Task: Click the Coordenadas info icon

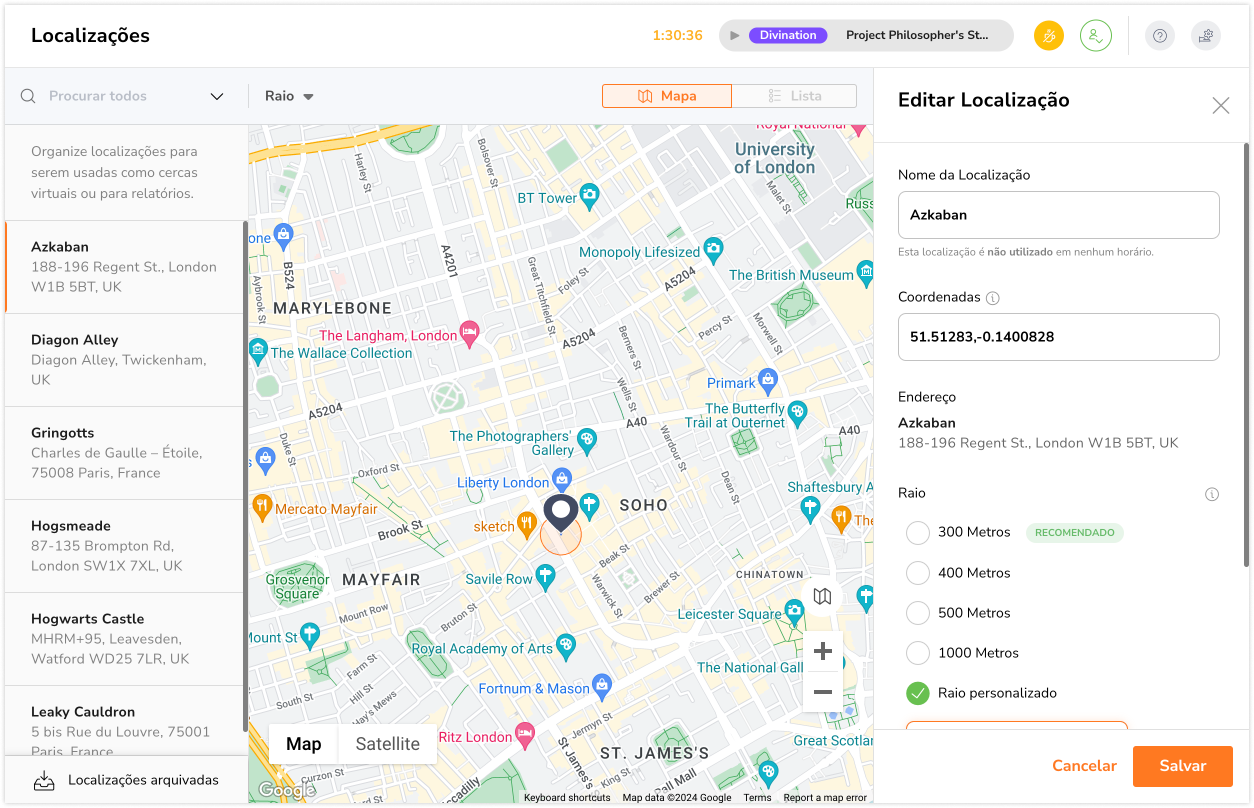Action: tap(993, 298)
